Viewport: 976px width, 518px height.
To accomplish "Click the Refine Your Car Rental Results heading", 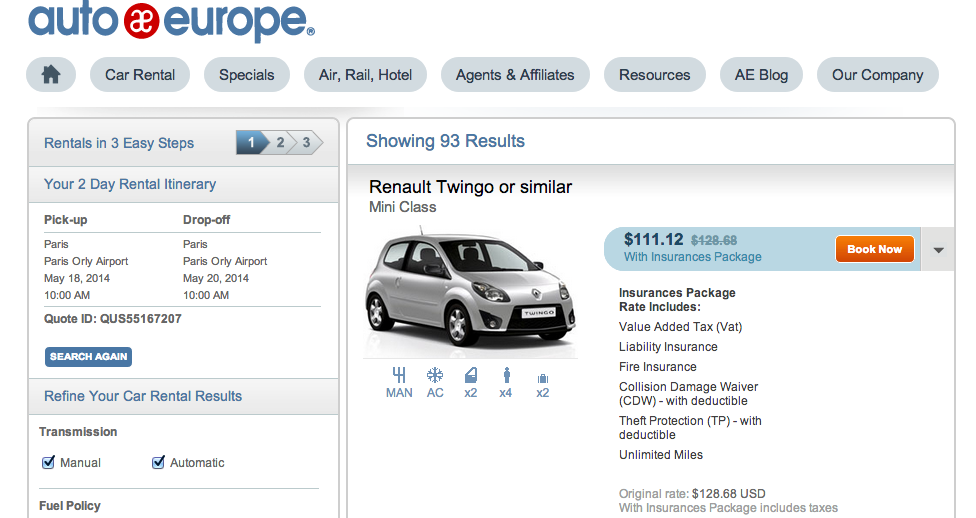I will tap(143, 396).
